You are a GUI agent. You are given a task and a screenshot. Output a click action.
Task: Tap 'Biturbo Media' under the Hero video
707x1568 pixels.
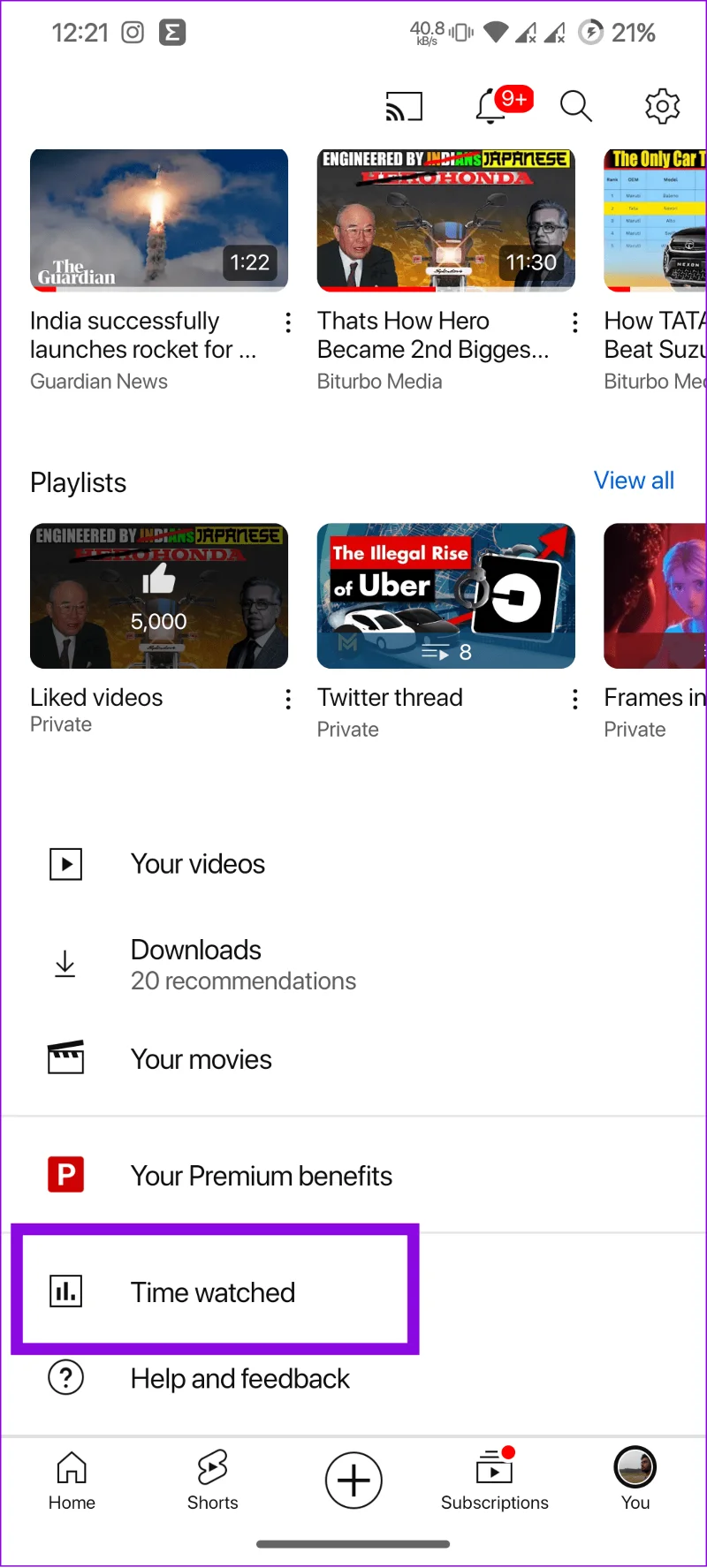[x=380, y=382]
